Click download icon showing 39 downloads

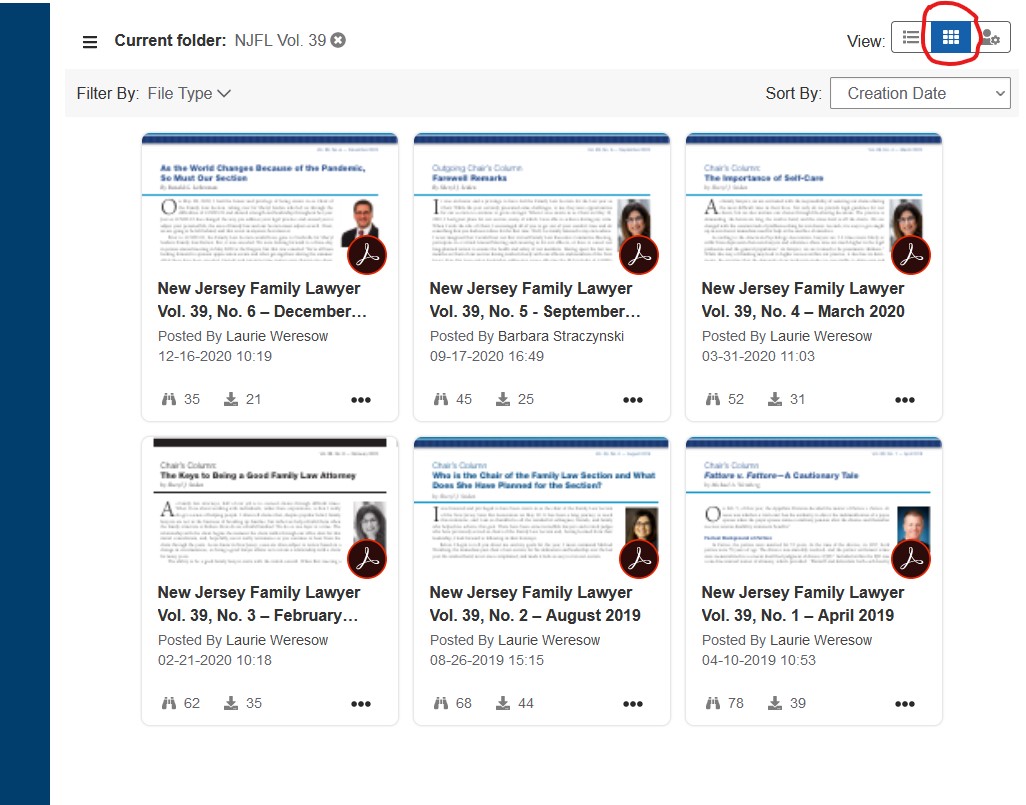point(775,703)
